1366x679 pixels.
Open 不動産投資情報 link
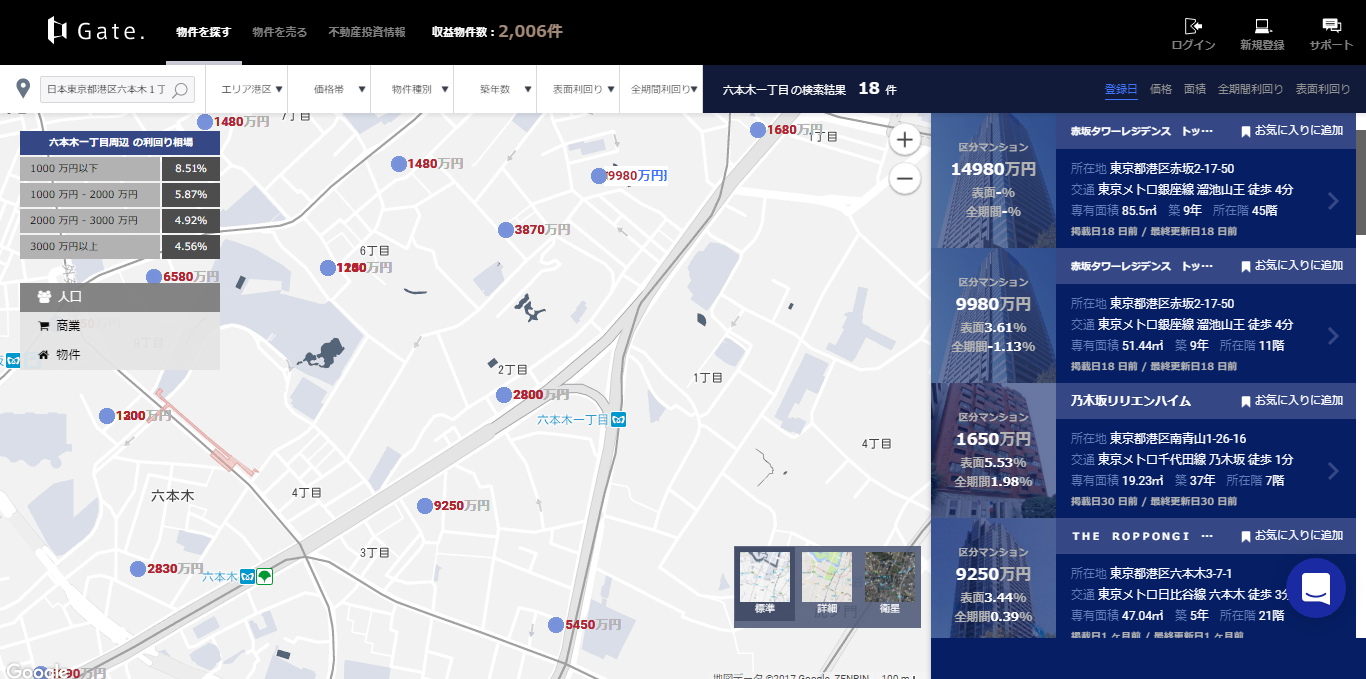point(367,32)
